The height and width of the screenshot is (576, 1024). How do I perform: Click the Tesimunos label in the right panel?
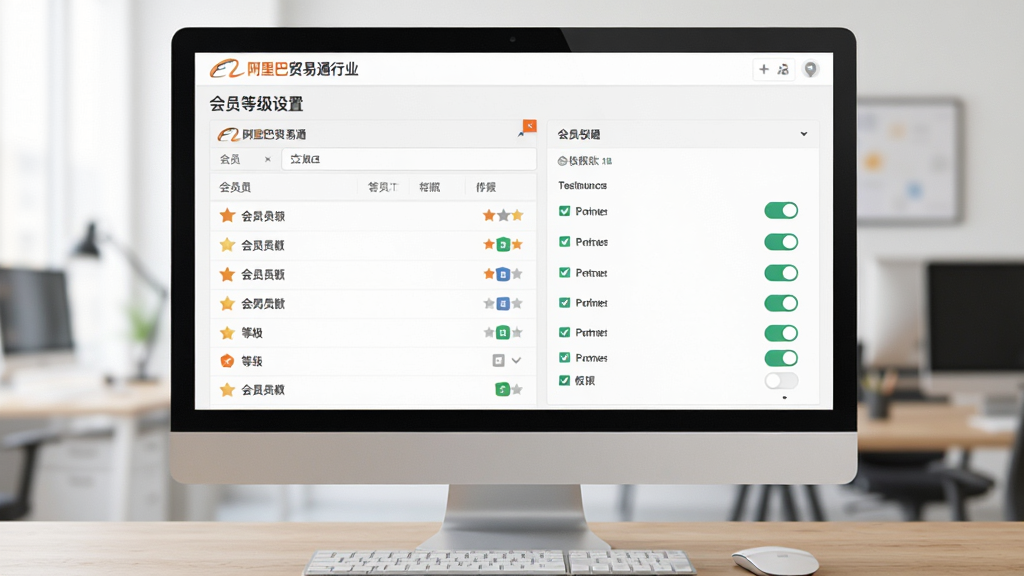pyautogui.click(x=583, y=185)
